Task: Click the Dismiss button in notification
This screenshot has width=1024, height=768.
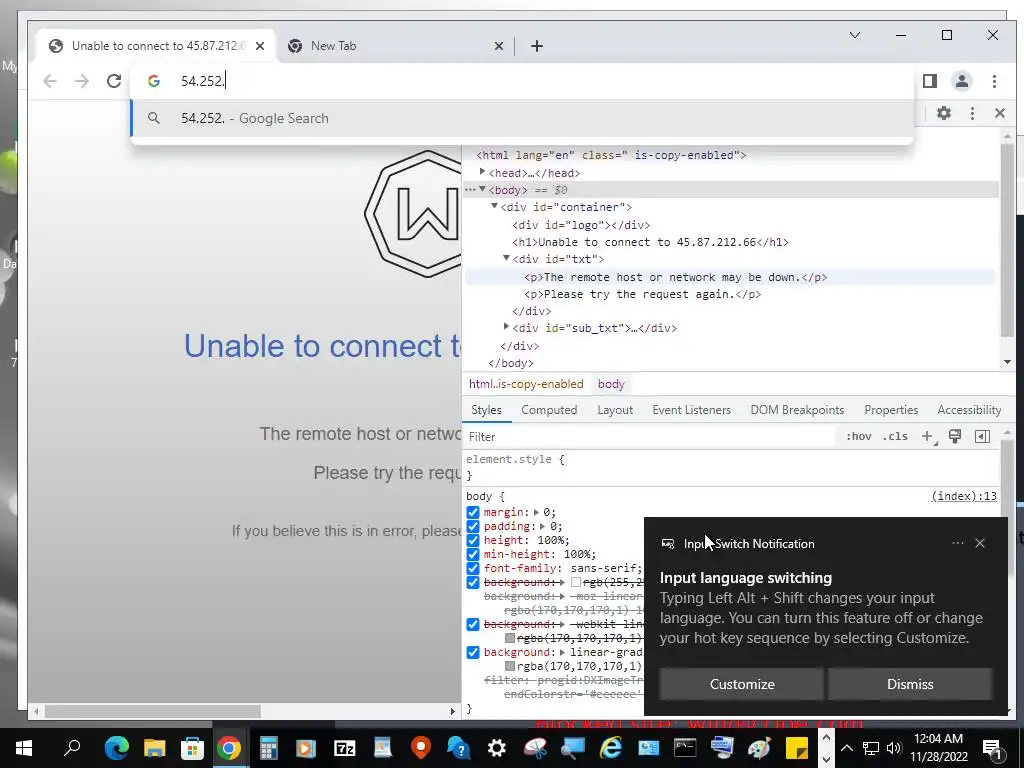Action: coord(910,684)
